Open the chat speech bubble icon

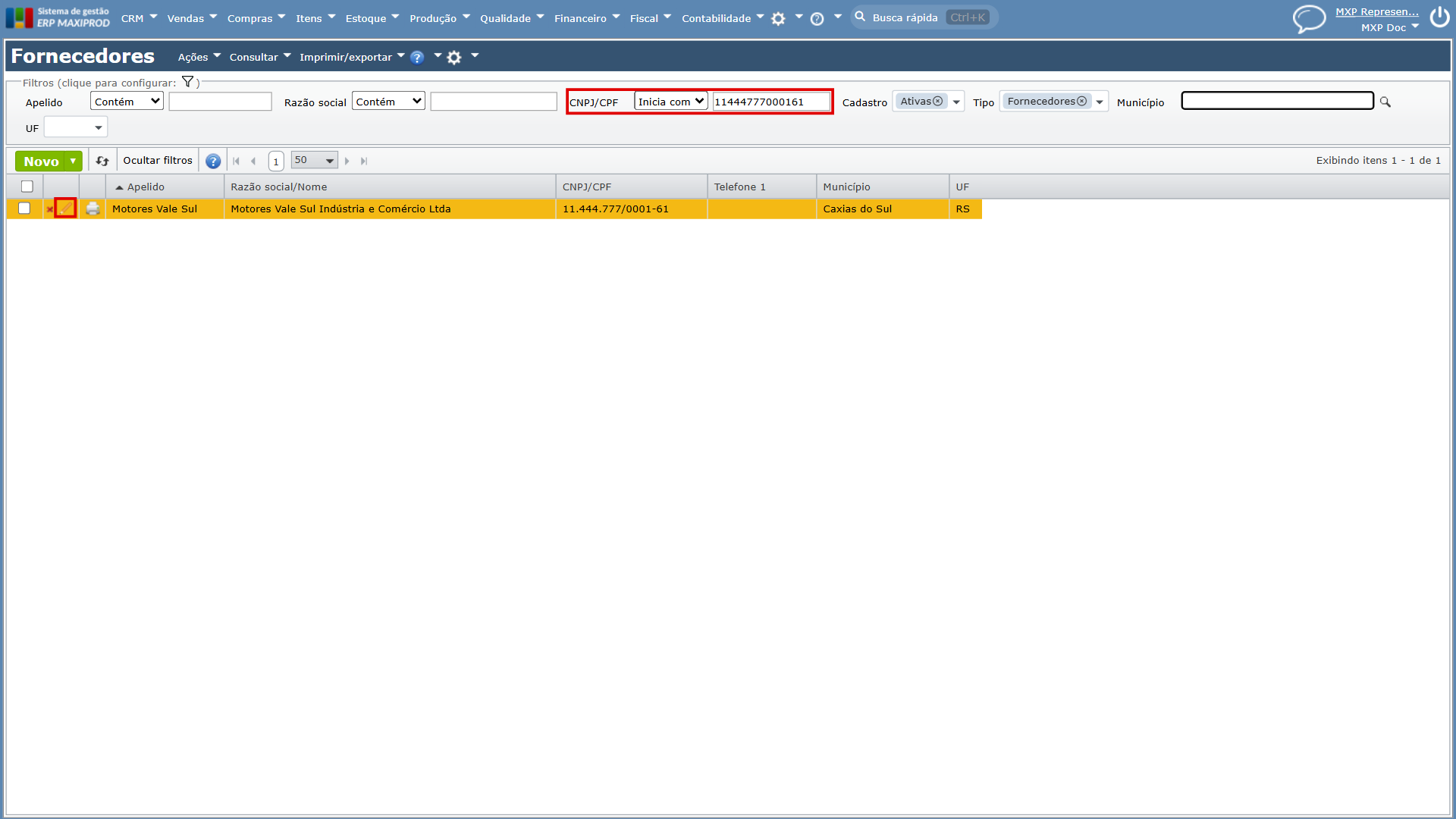coord(1309,18)
